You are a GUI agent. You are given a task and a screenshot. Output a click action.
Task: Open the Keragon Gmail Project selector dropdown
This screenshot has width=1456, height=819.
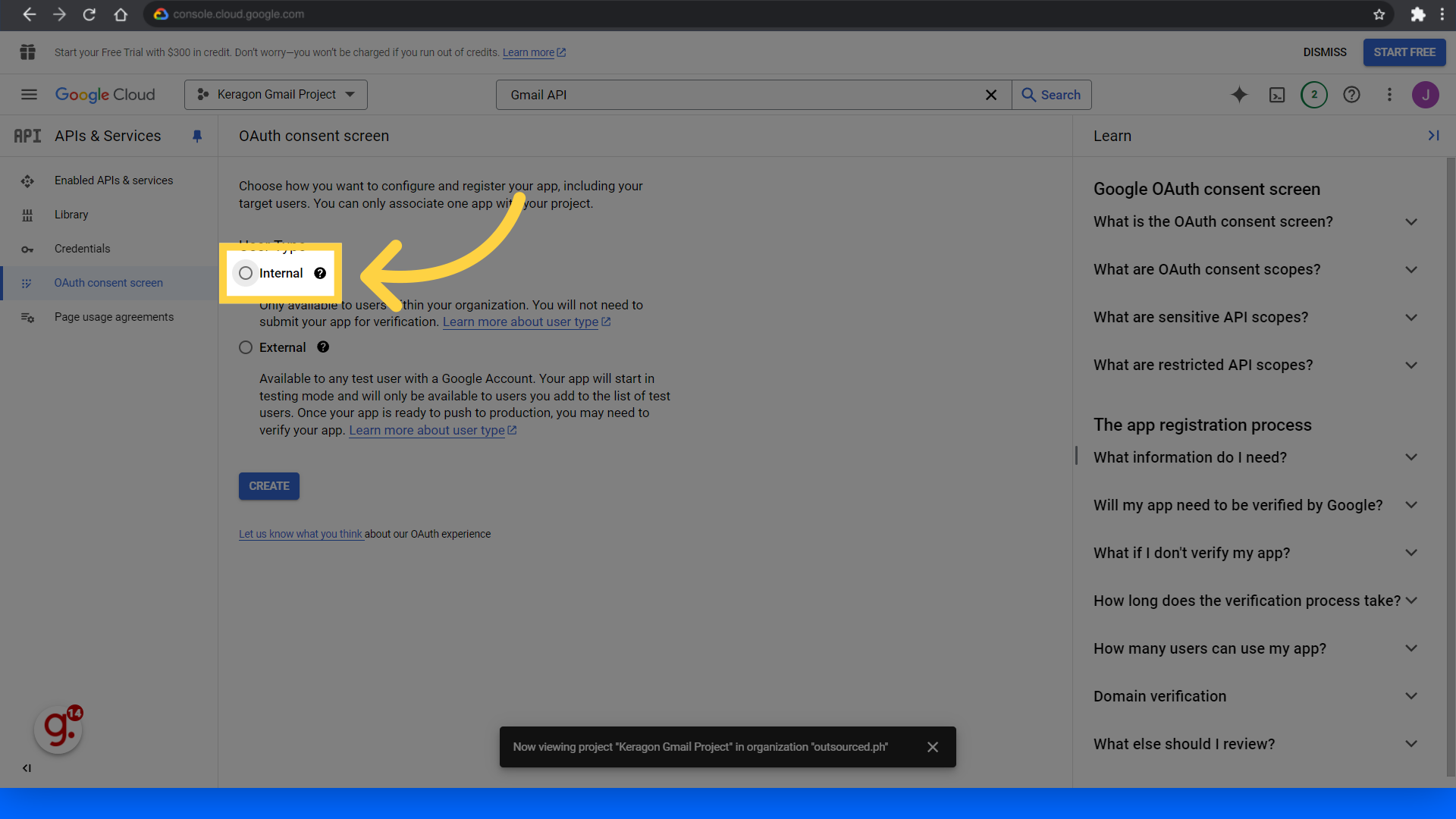click(276, 95)
